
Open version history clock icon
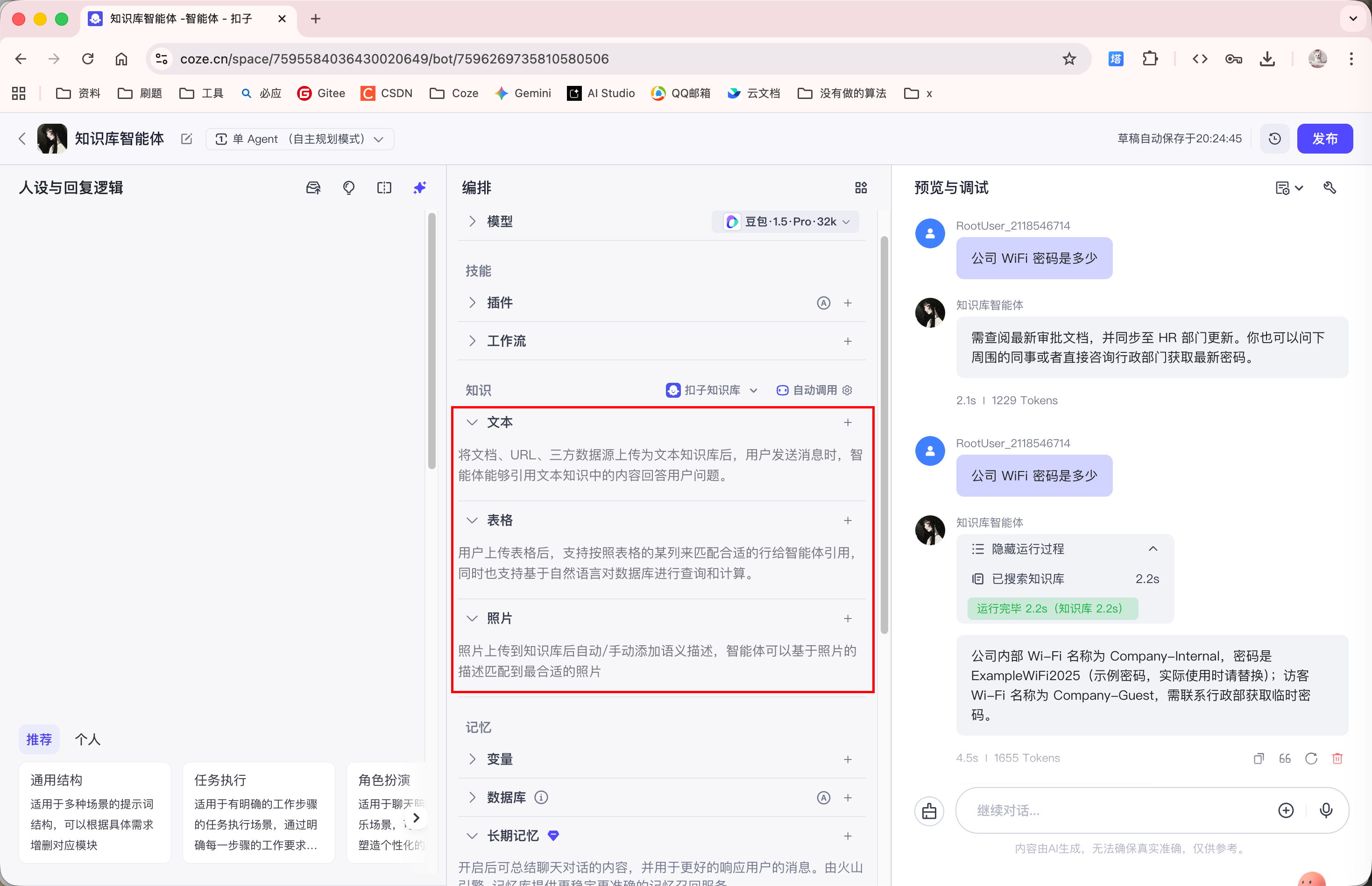tap(1274, 139)
